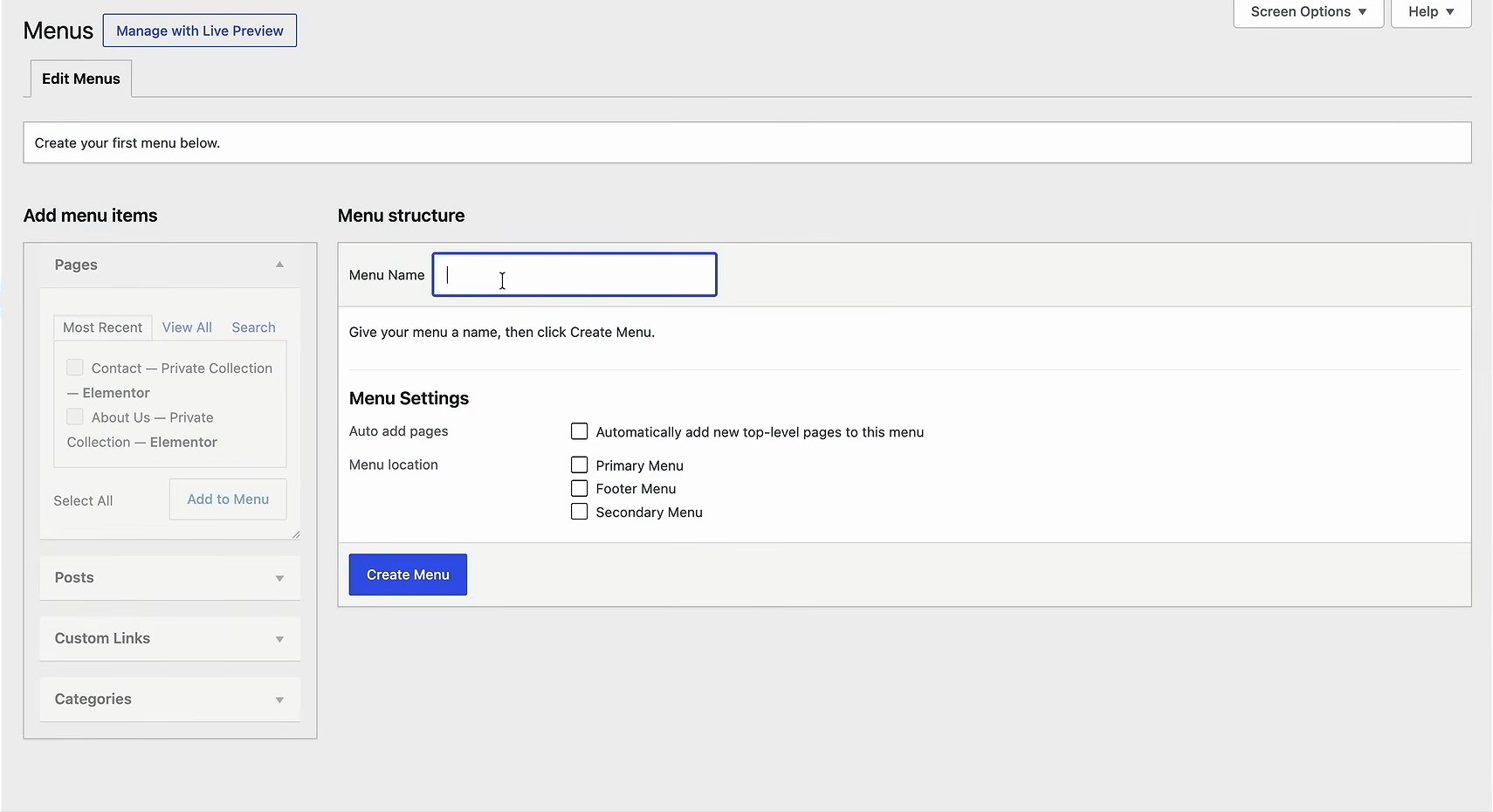Switch to View All pages tab

(x=187, y=327)
